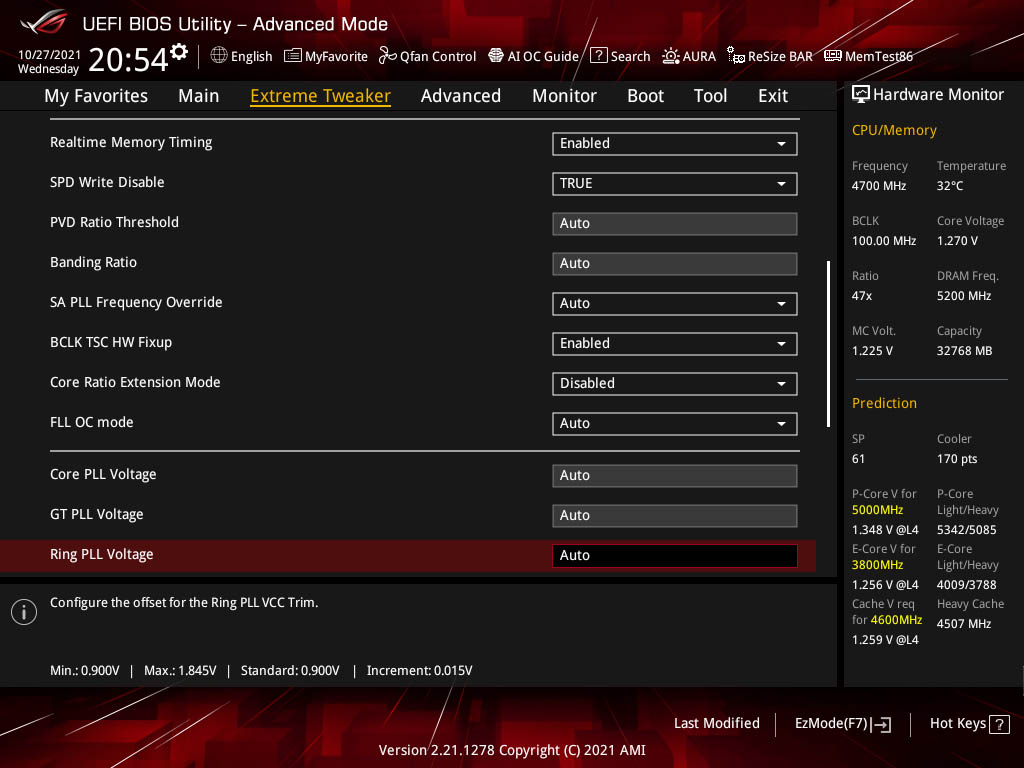Open Qfan Control fan icon
The width and height of the screenshot is (1024, 768).
(x=387, y=56)
